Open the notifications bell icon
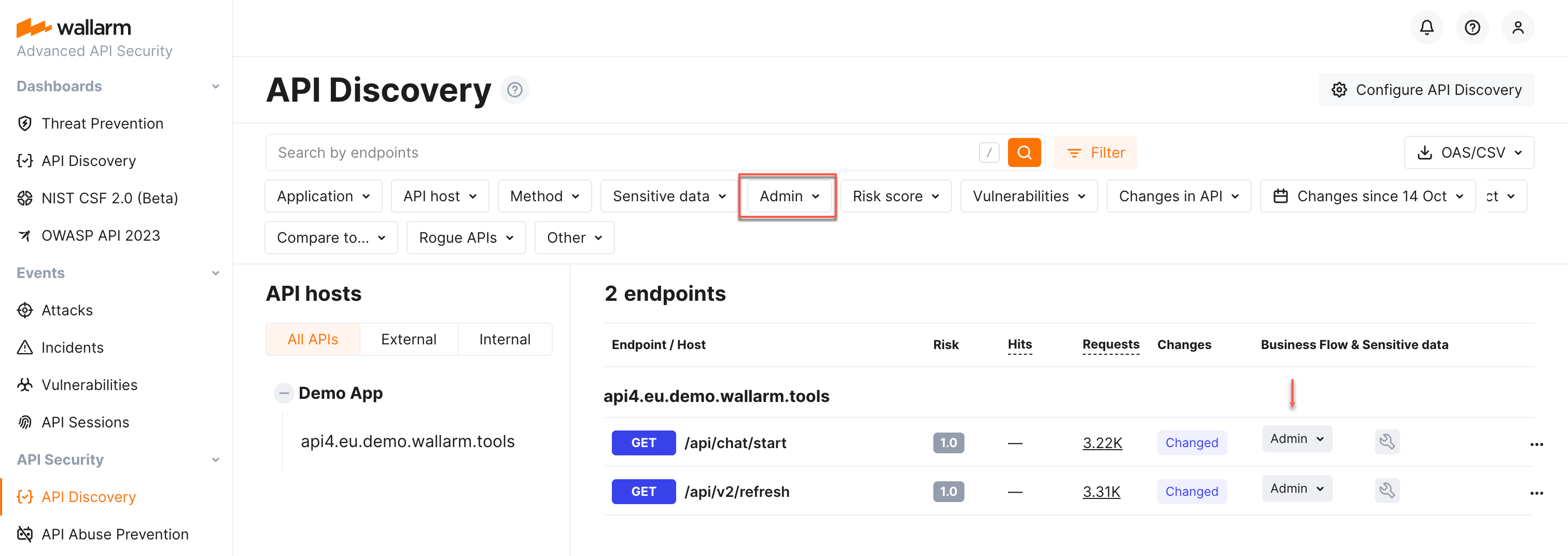Screen dimensions: 1568x556 (1427, 27)
